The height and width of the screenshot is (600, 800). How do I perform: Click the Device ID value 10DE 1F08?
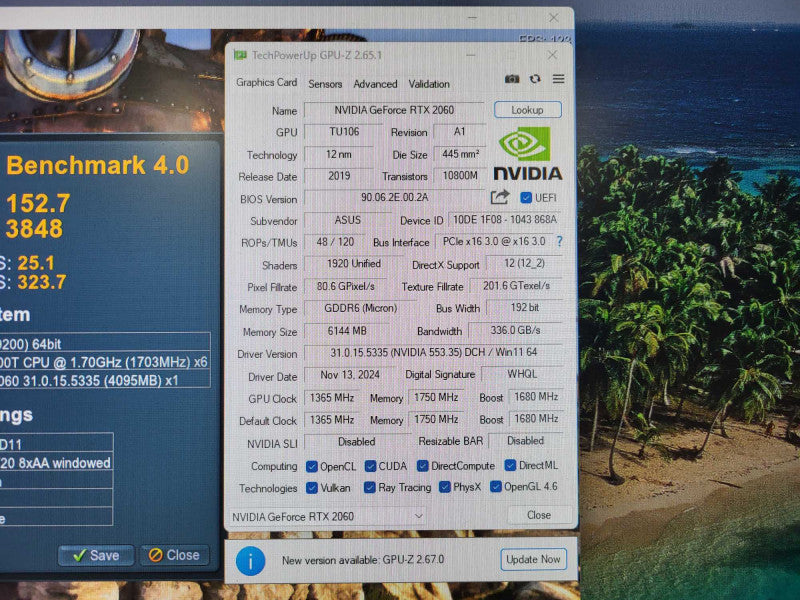point(504,220)
